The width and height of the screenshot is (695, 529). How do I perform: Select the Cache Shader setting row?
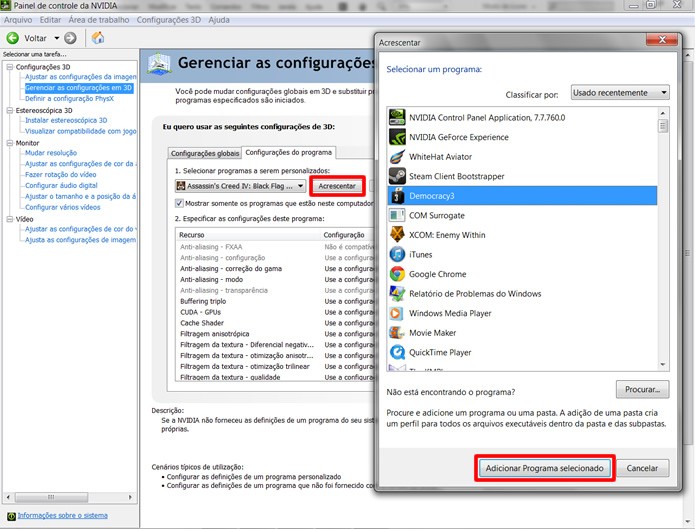click(276, 323)
